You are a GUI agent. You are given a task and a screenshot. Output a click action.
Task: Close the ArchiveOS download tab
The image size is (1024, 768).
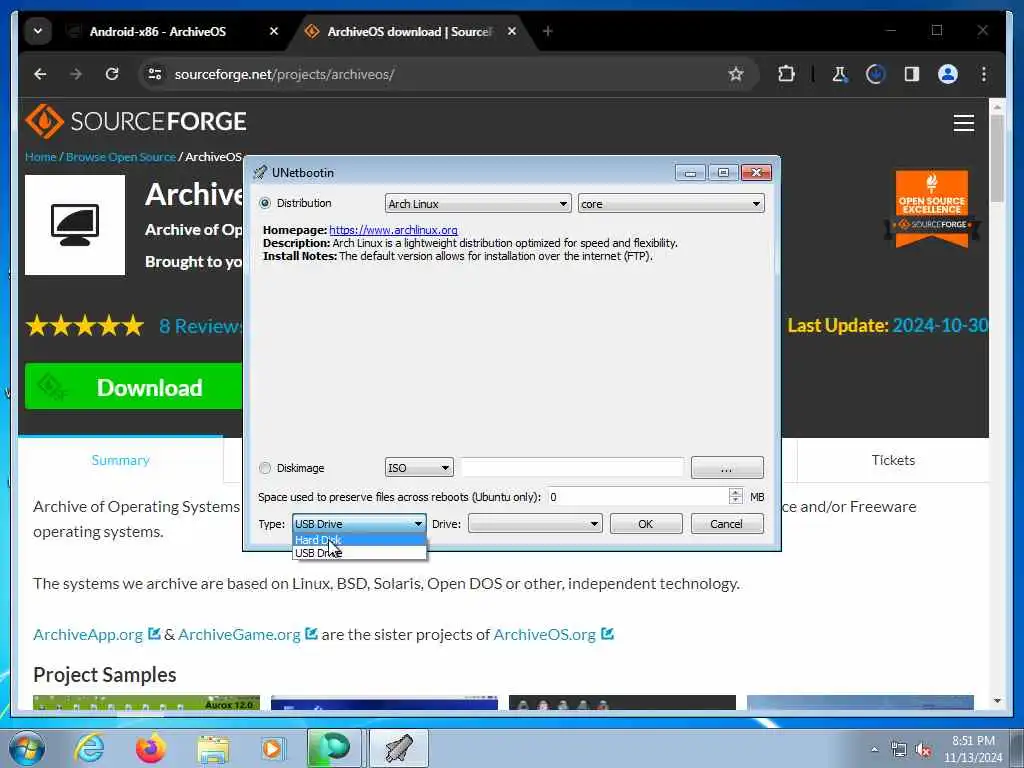[x=512, y=31]
